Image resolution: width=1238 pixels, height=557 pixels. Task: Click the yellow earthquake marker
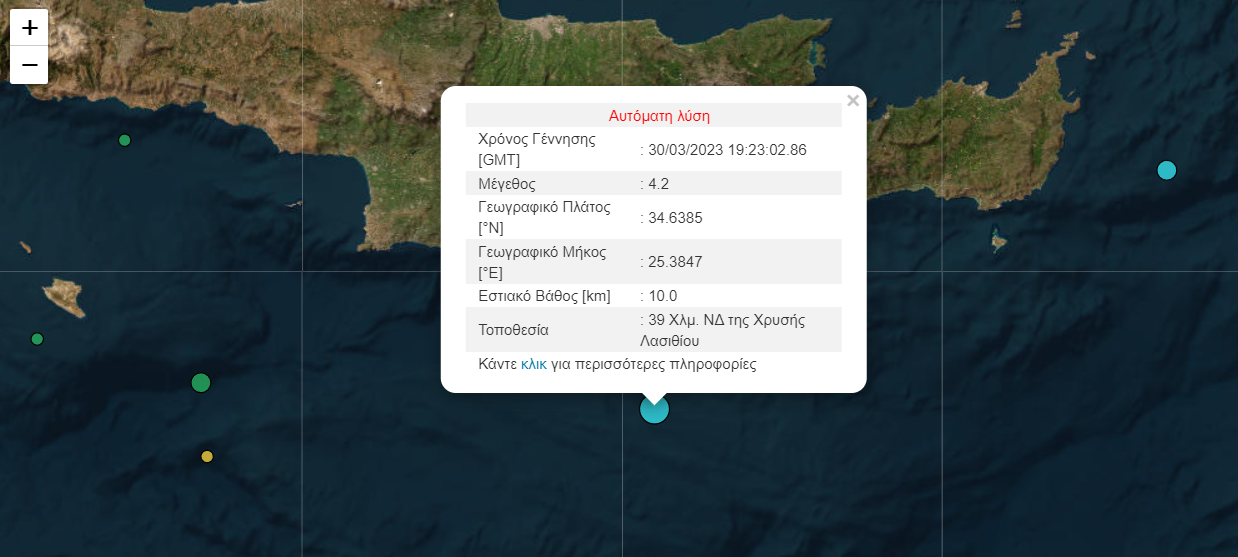click(207, 457)
